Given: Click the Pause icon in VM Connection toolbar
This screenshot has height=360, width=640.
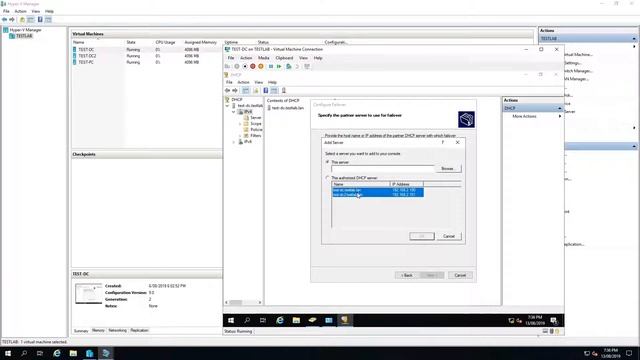Looking at the screenshot, I should click(271, 67).
